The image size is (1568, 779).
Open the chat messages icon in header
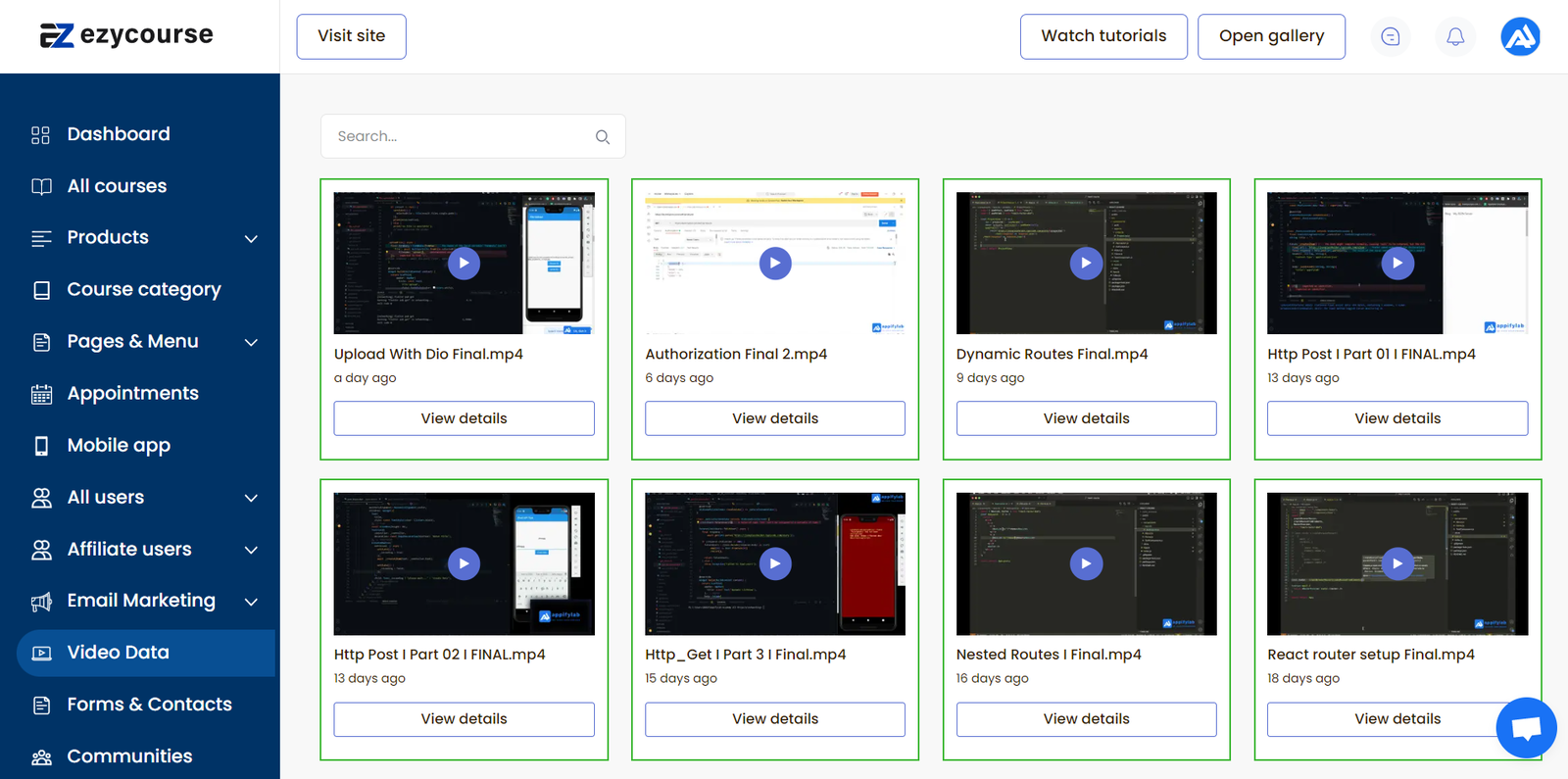(x=1390, y=37)
